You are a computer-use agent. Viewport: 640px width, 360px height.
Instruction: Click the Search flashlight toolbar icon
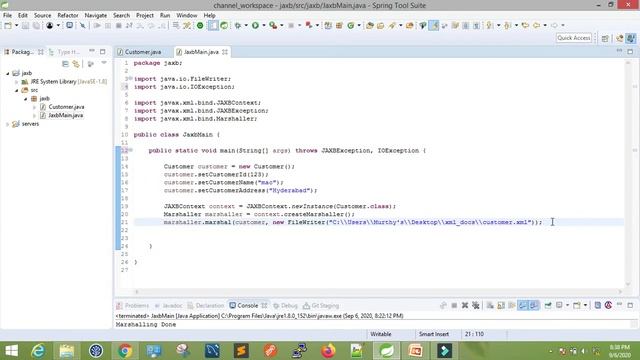click(x=392, y=25)
